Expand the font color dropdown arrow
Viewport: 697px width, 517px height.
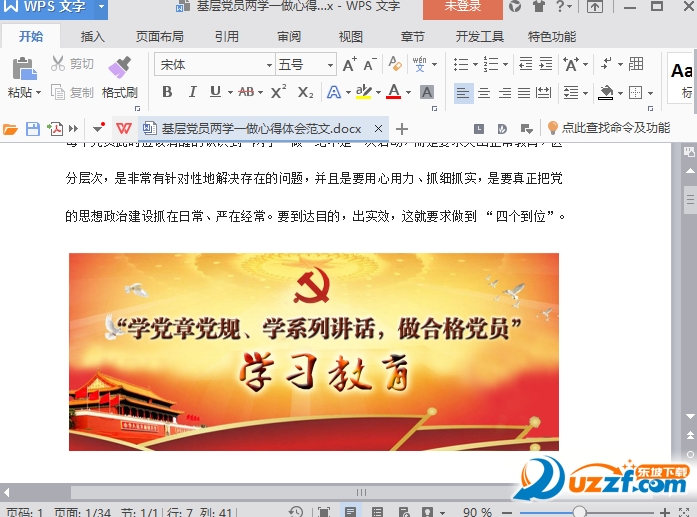tap(409, 92)
